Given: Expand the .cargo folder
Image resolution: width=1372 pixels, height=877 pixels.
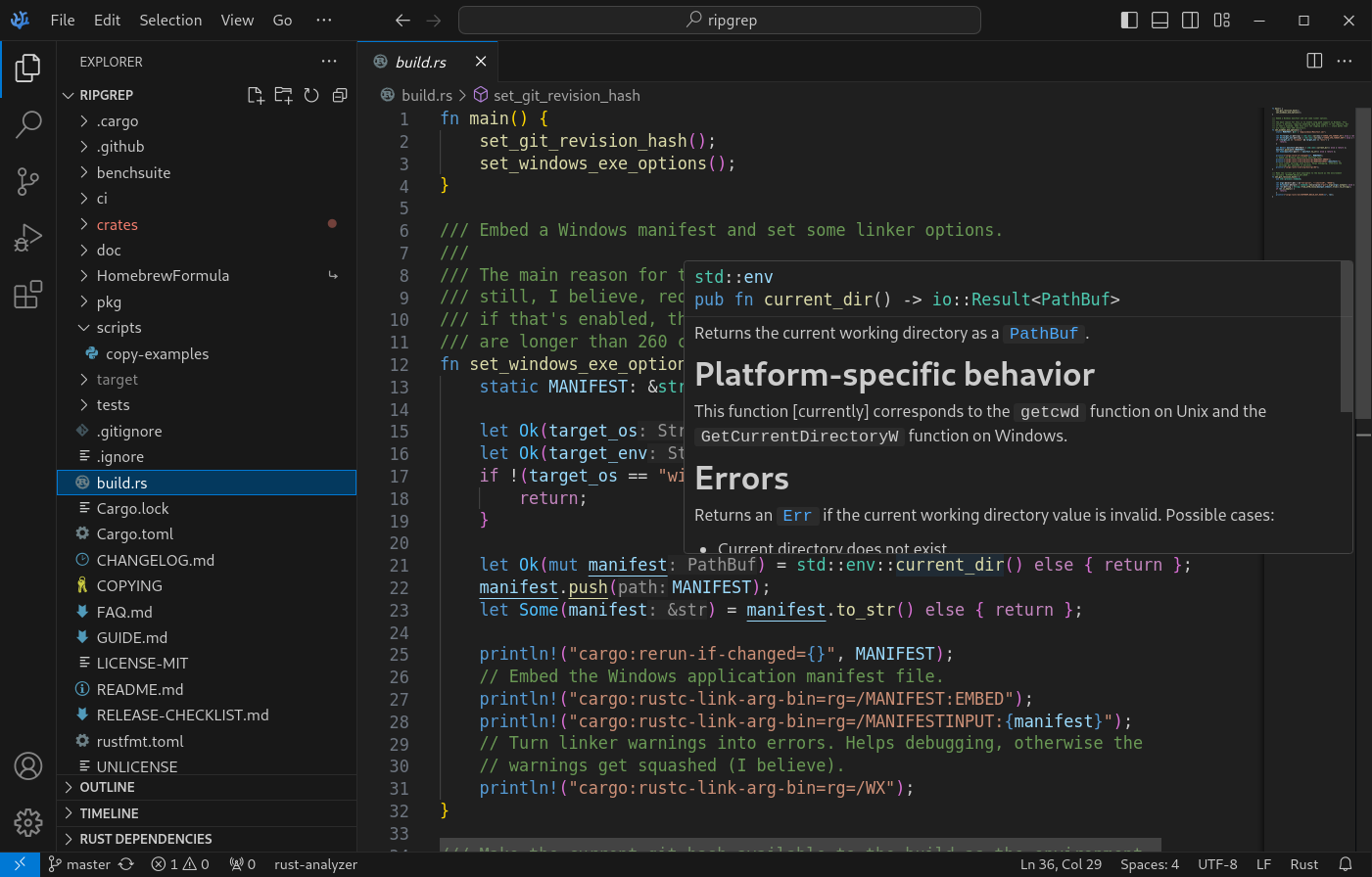Looking at the screenshot, I should pyautogui.click(x=207, y=121).
